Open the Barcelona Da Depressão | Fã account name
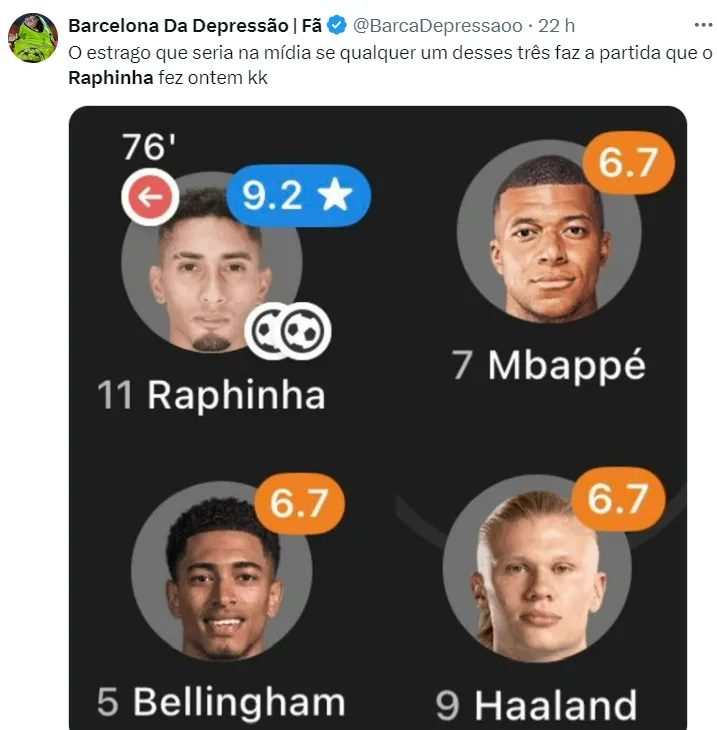Viewport: 717px width, 730px height. click(x=194, y=25)
